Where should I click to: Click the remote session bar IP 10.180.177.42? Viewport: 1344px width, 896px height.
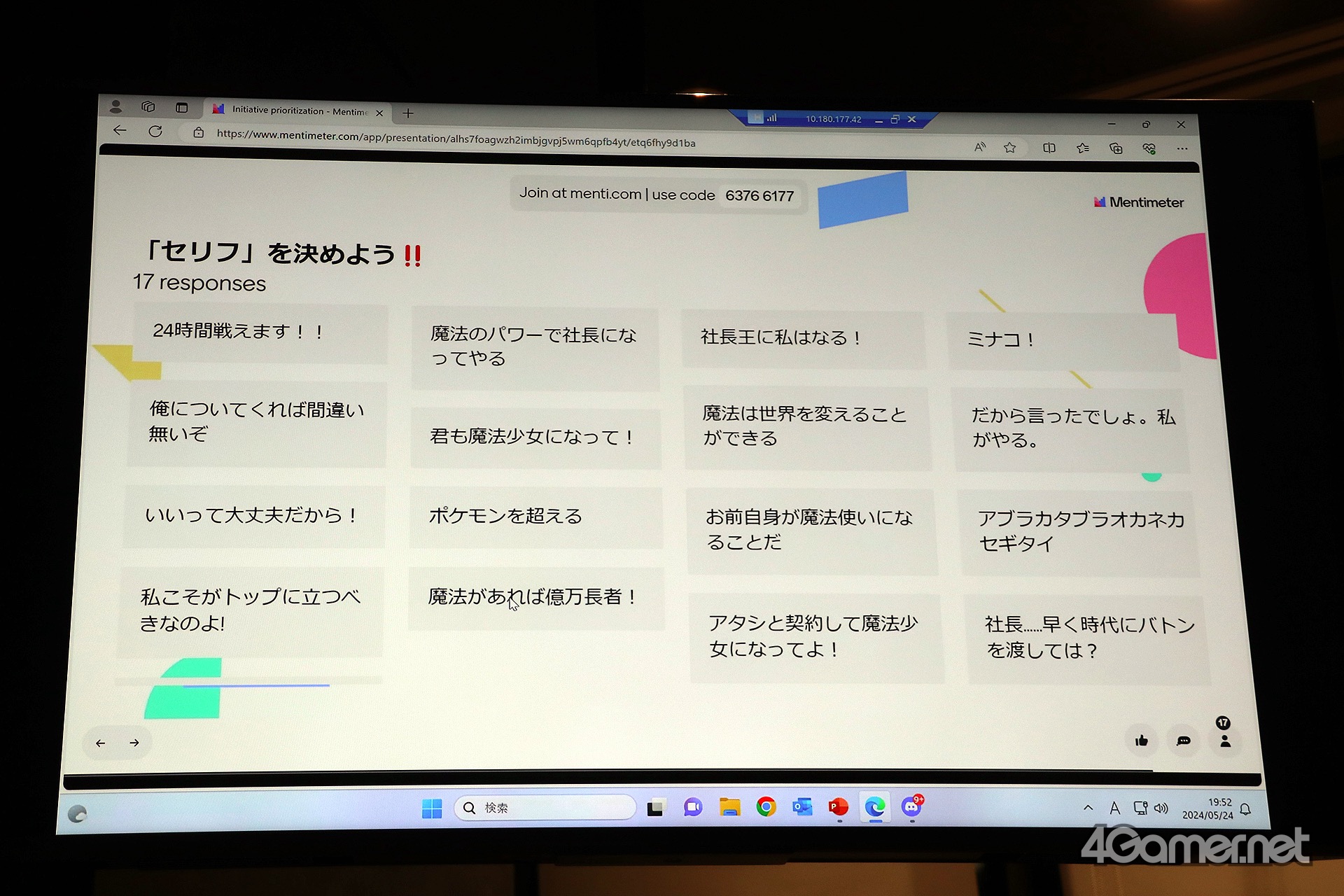point(833,119)
